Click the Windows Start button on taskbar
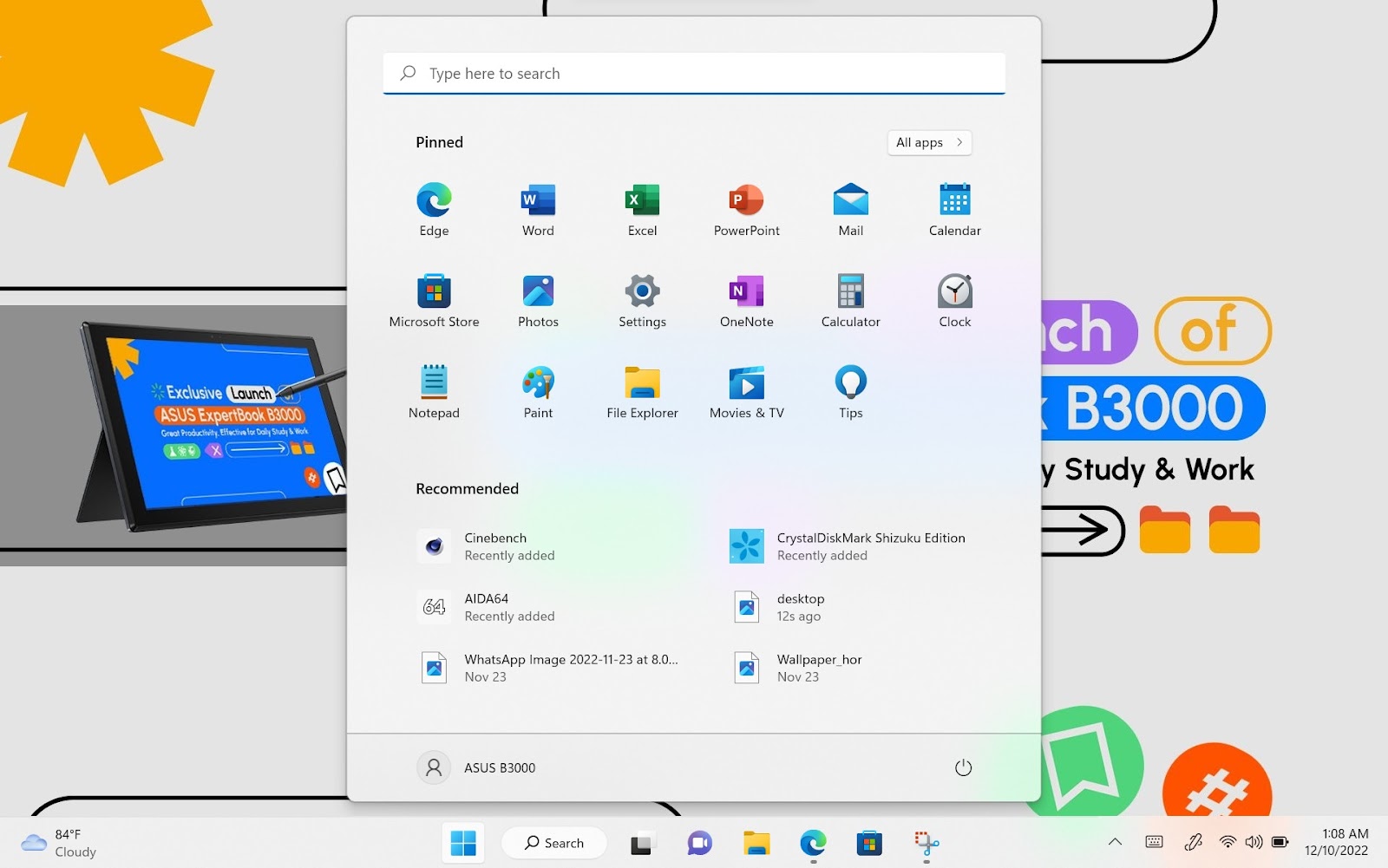Screen dimensions: 1388x868 coord(463,843)
